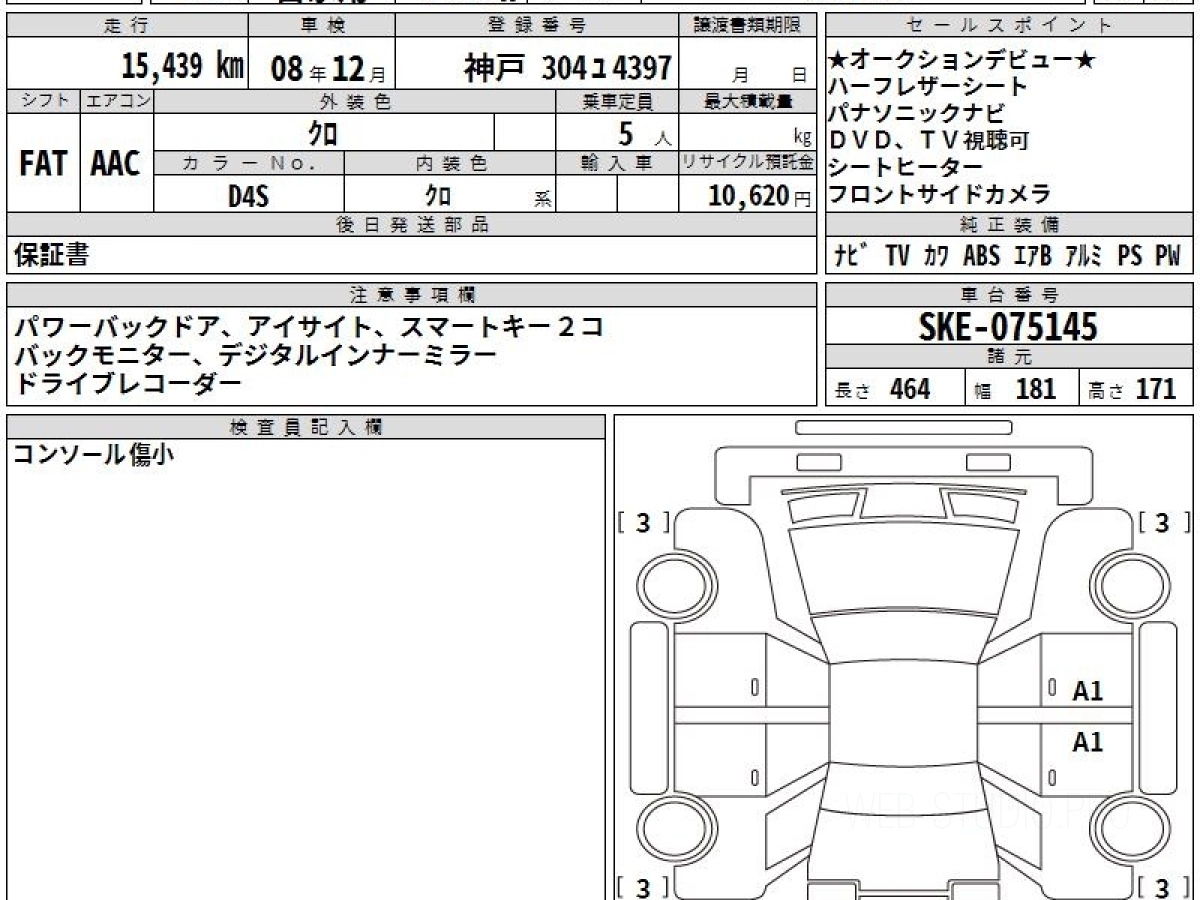
Task: Select the 検査員記入欄 header
Action: pos(306,427)
